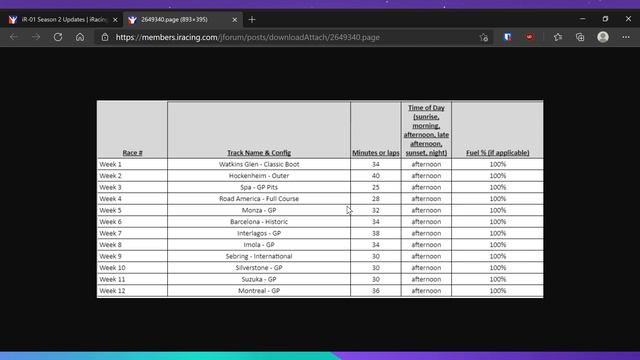Click 'Monza - GP' cell
This screenshot has width=640, height=360.
tap(259, 210)
